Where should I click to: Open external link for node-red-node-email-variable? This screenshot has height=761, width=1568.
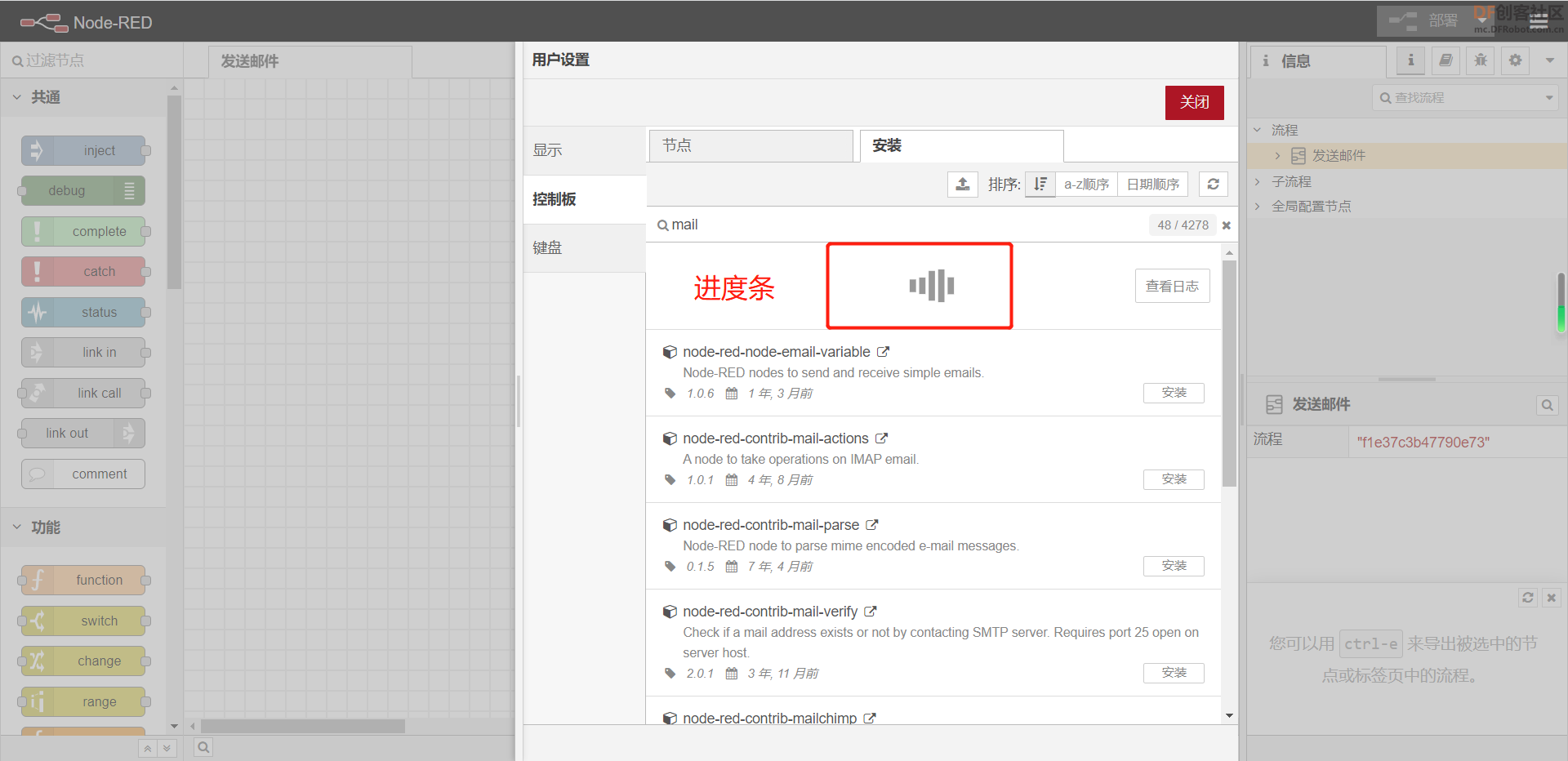pyautogui.click(x=883, y=352)
